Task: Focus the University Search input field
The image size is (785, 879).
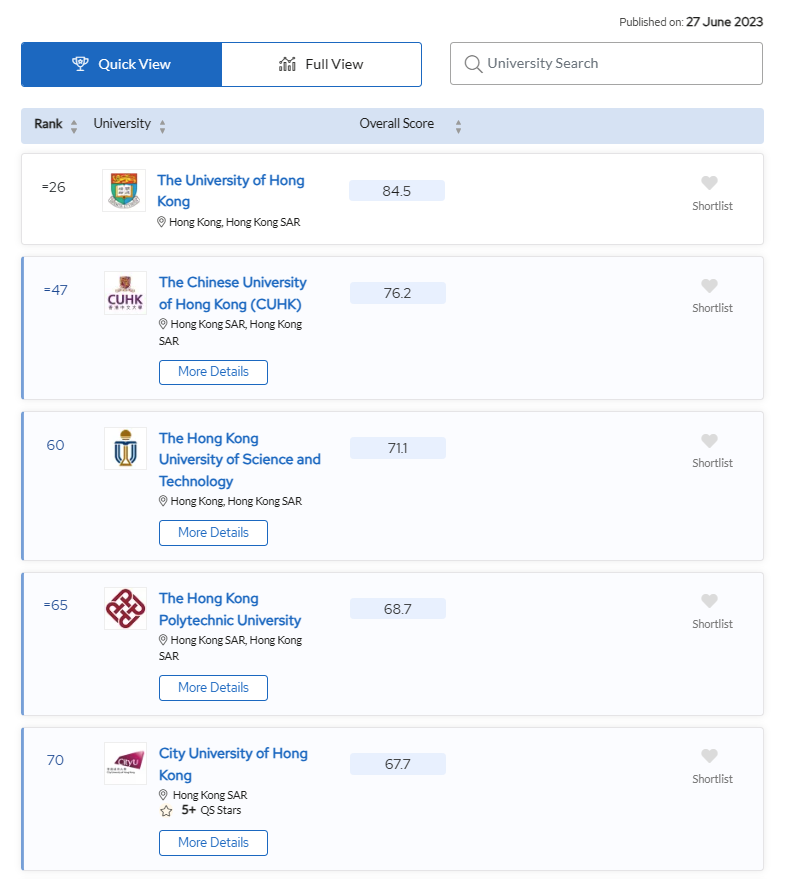Action: pyautogui.click(x=617, y=64)
